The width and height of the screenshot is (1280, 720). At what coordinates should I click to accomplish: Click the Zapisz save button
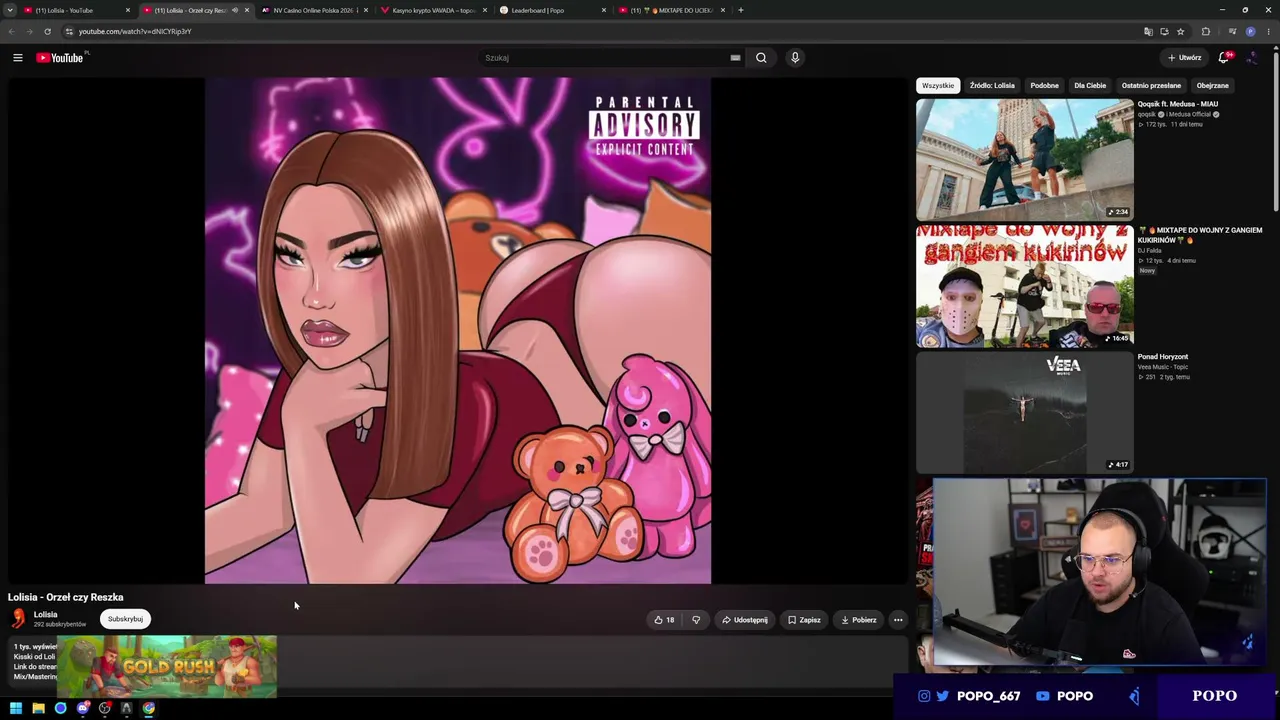click(x=804, y=620)
